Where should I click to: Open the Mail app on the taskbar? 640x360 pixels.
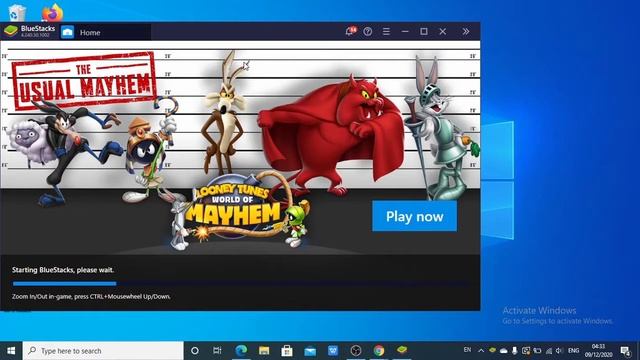tap(310, 351)
